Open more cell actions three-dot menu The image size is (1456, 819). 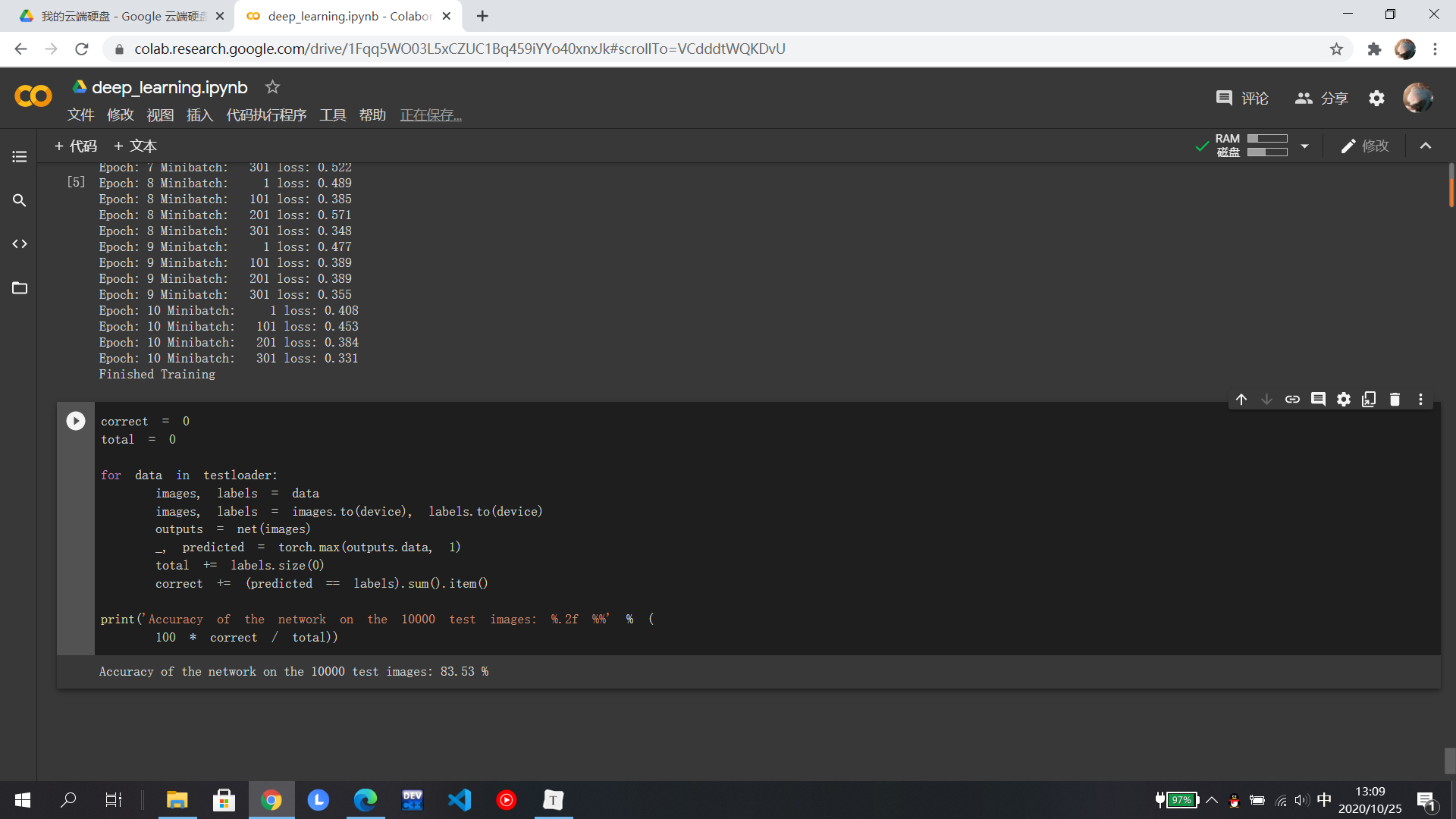(x=1420, y=400)
